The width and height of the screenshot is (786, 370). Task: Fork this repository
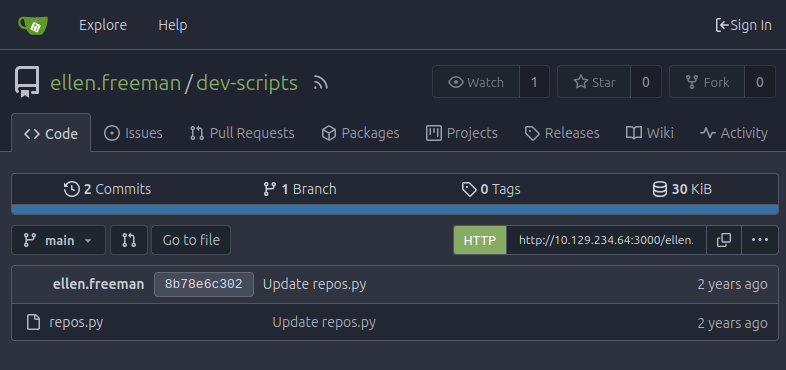tap(707, 82)
